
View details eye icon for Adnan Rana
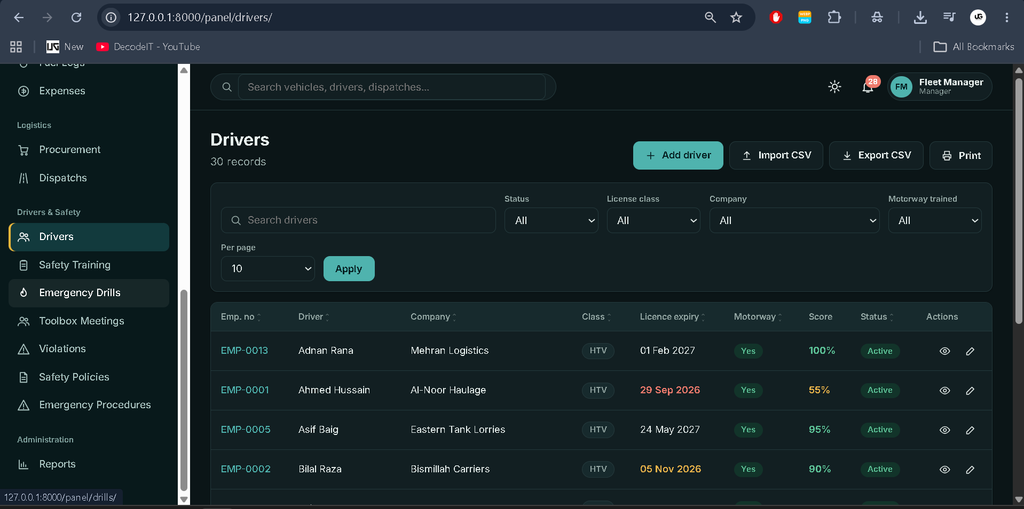coord(944,351)
